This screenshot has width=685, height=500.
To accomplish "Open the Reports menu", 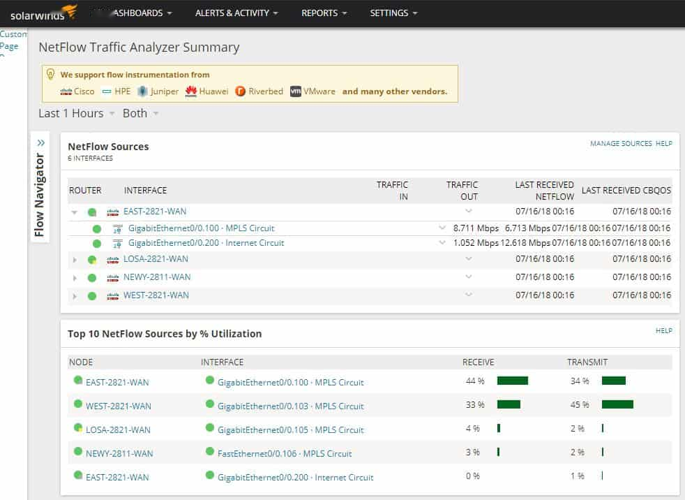I will pos(324,13).
